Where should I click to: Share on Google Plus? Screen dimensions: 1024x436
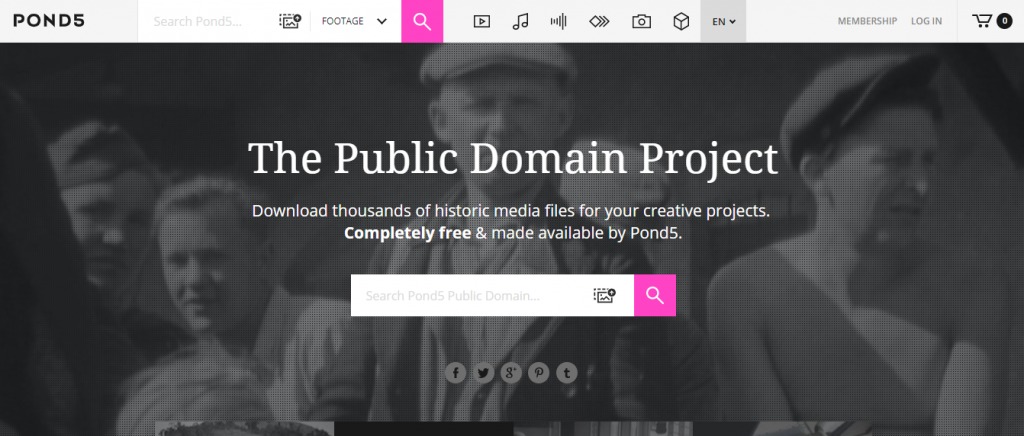pos(511,373)
